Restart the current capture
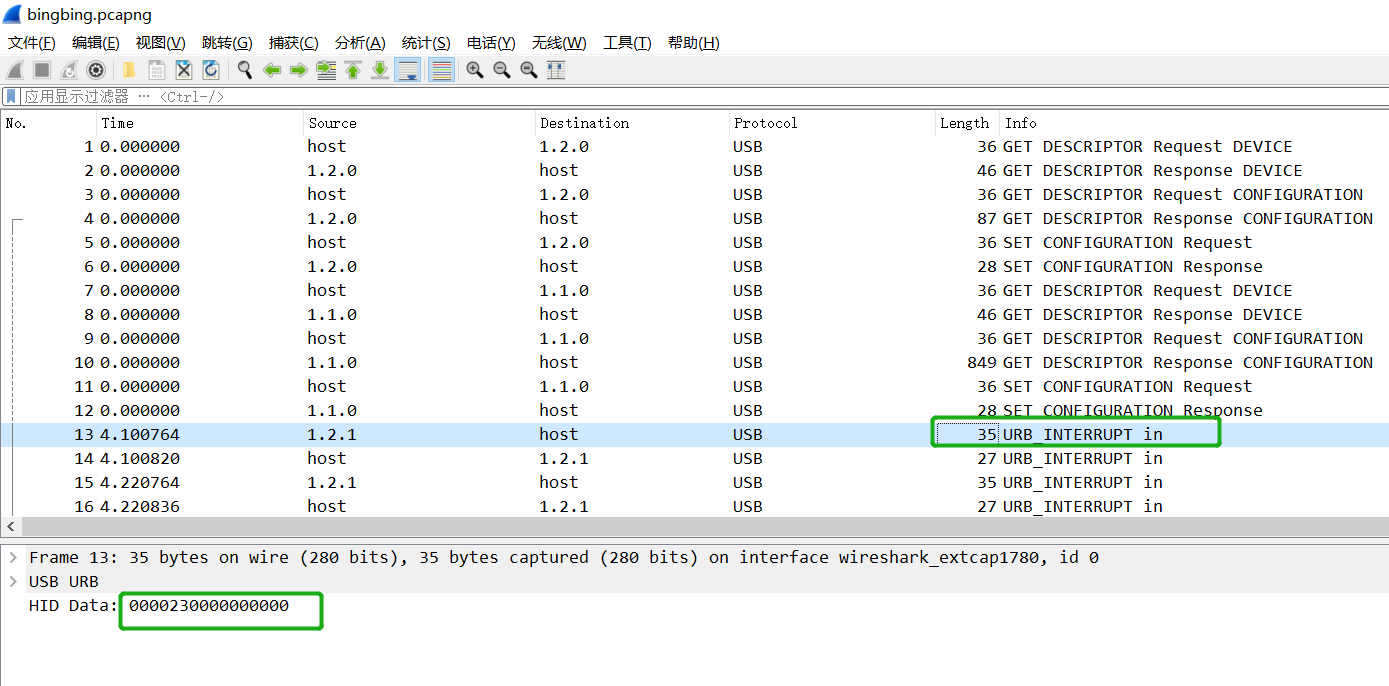 click(x=69, y=70)
